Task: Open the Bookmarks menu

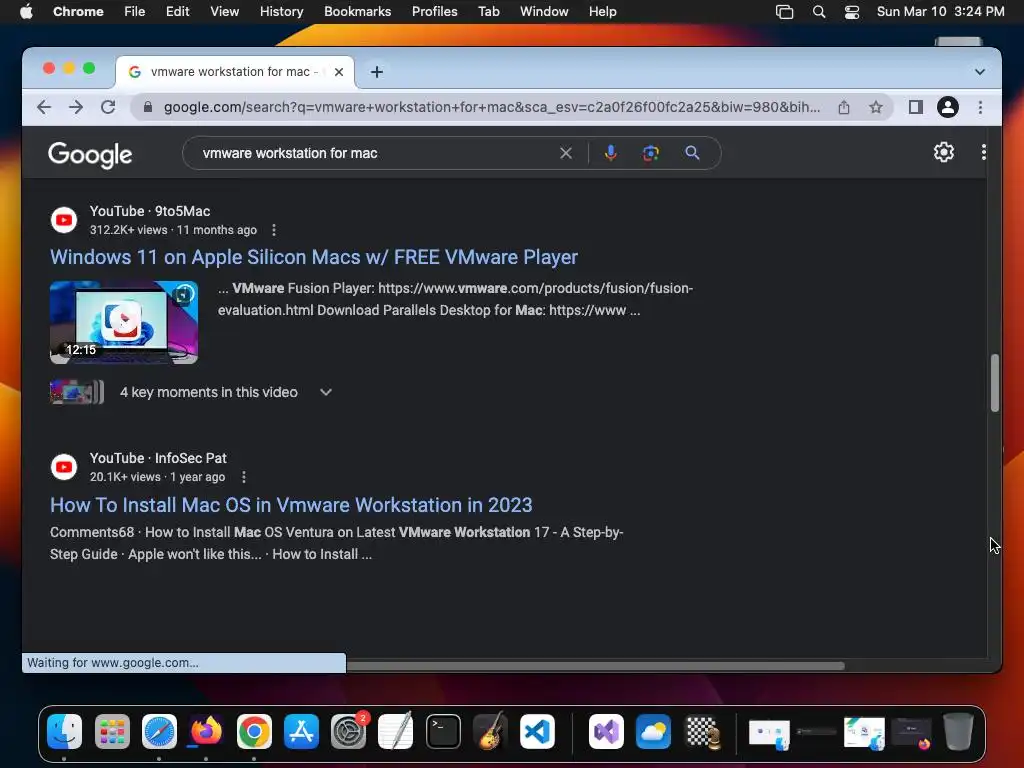Action: [357, 12]
